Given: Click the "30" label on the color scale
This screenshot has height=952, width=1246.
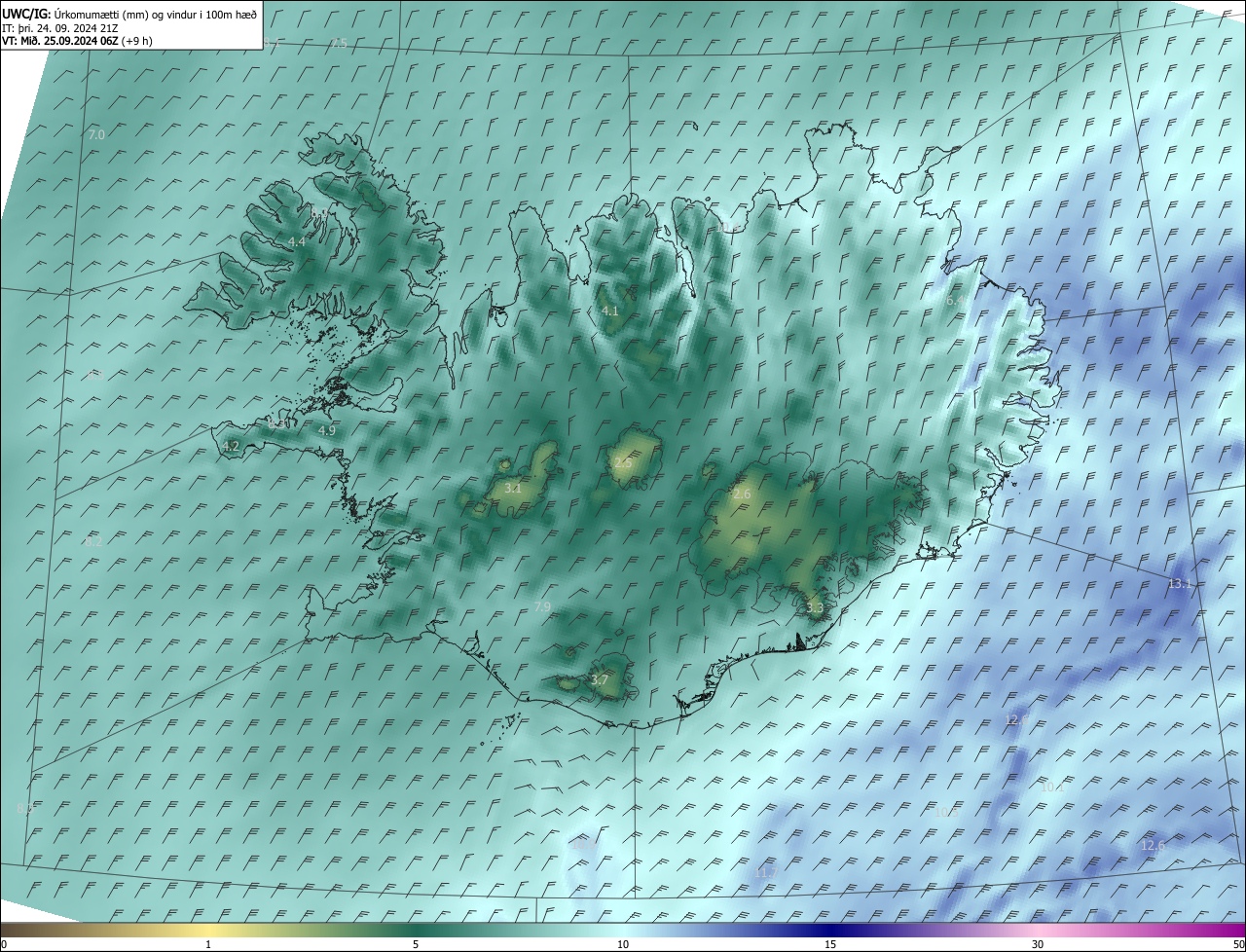Looking at the screenshot, I should [x=1038, y=944].
